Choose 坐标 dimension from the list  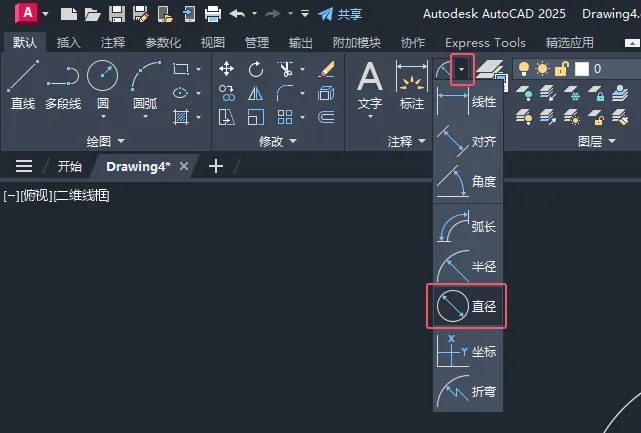pos(468,351)
